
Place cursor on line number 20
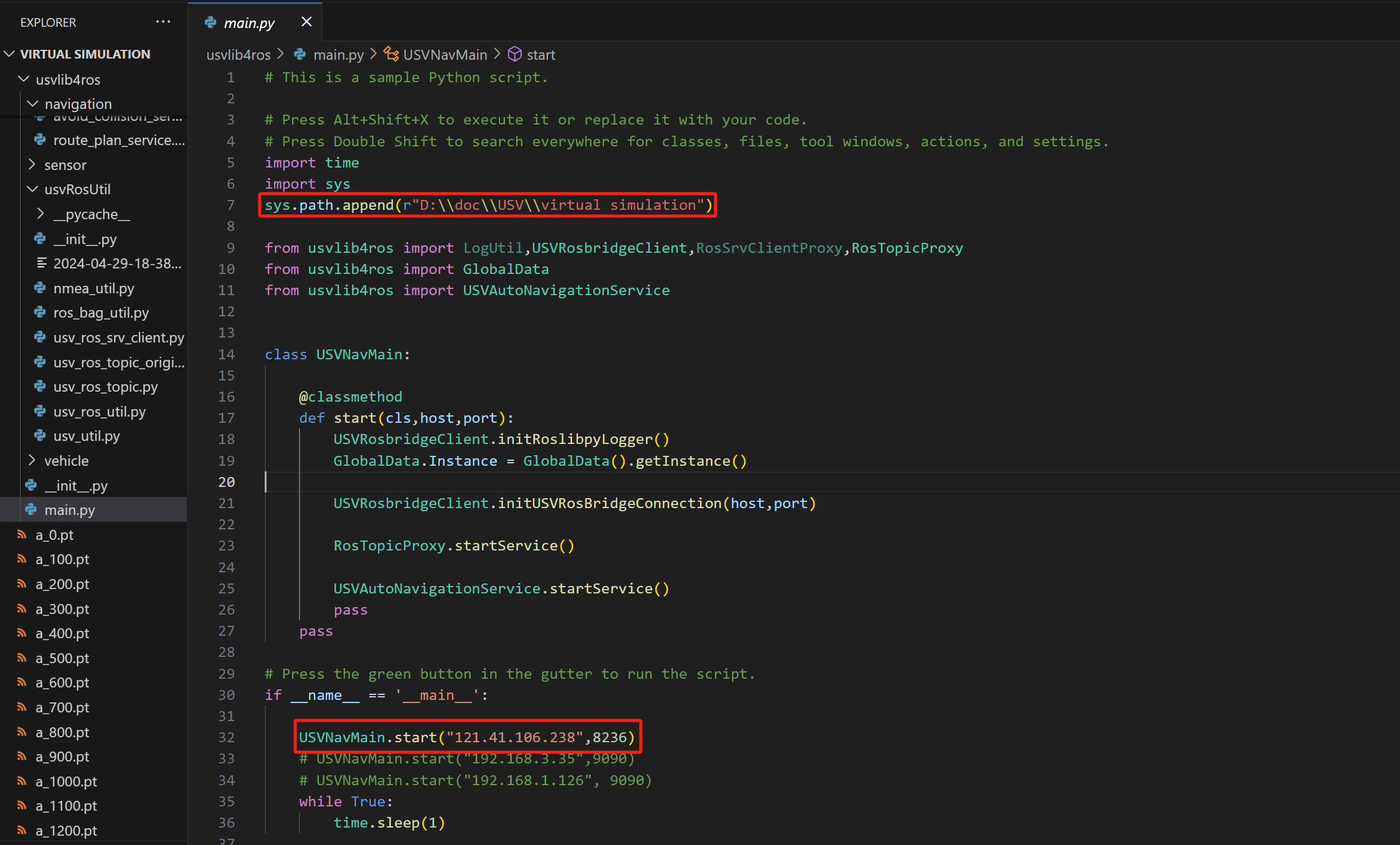(227, 482)
